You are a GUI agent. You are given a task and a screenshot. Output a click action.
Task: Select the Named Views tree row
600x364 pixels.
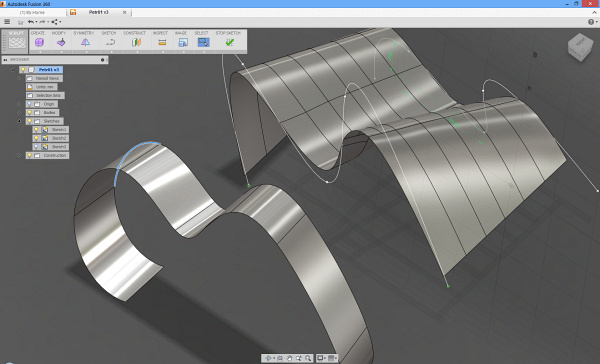click(x=44, y=78)
